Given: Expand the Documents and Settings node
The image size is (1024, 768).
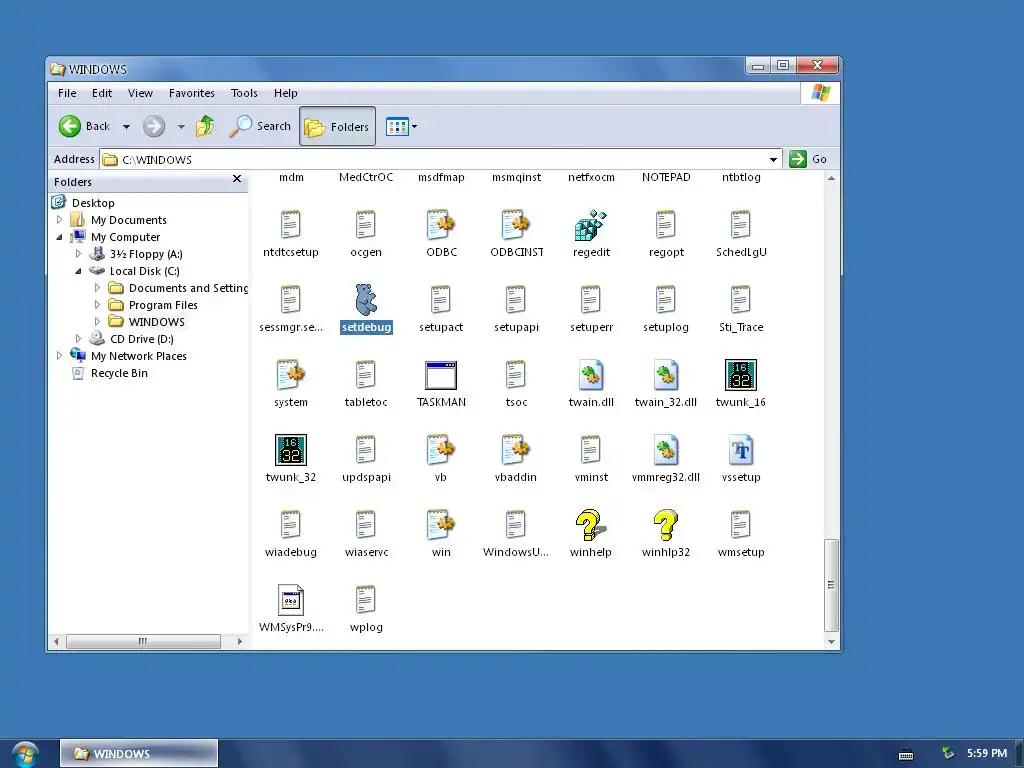Looking at the screenshot, I should pyautogui.click(x=97, y=288).
